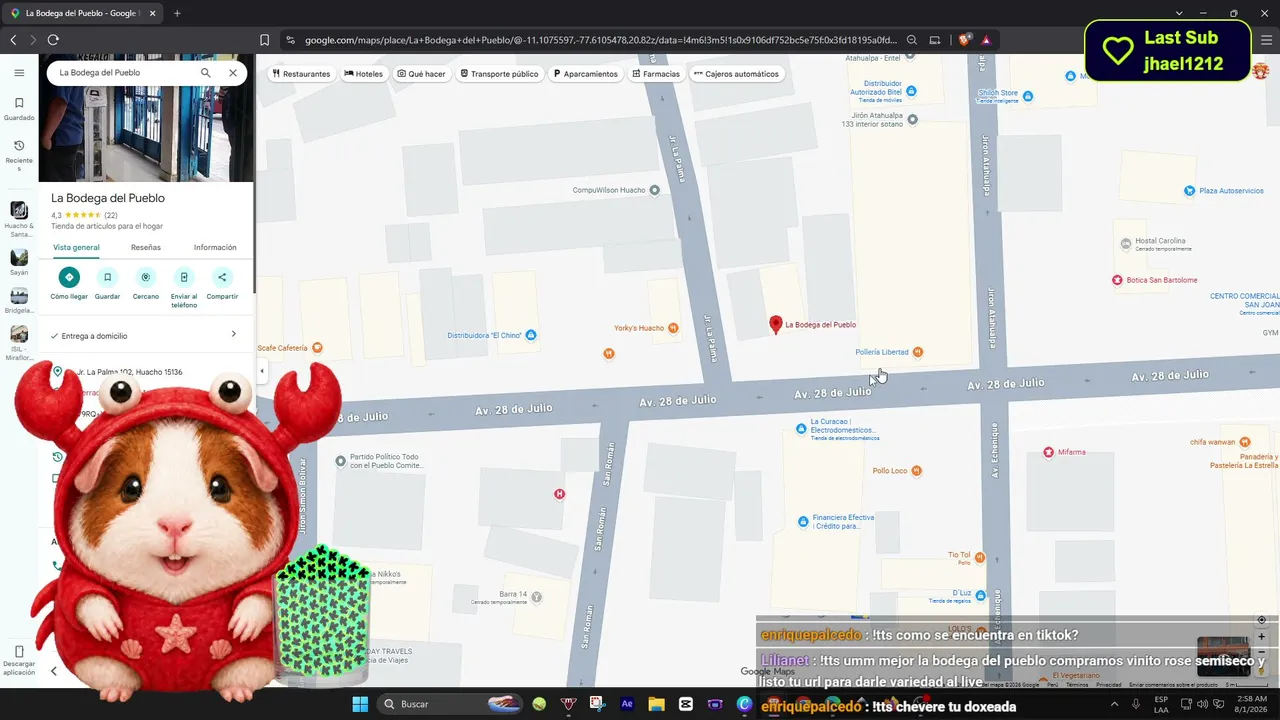The width and height of the screenshot is (1280, 720).
Task: Open File Explorer from the taskbar
Action: pyautogui.click(x=656, y=704)
